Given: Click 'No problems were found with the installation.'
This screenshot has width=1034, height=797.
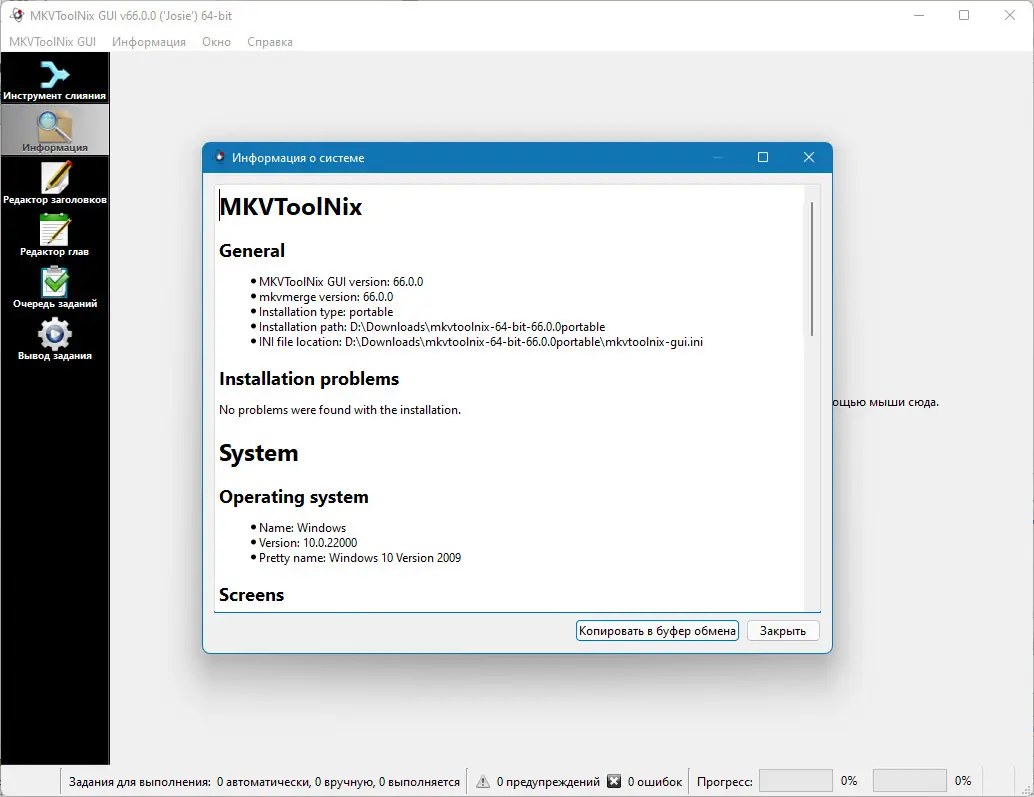Looking at the screenshot, I should coord(340,410).
